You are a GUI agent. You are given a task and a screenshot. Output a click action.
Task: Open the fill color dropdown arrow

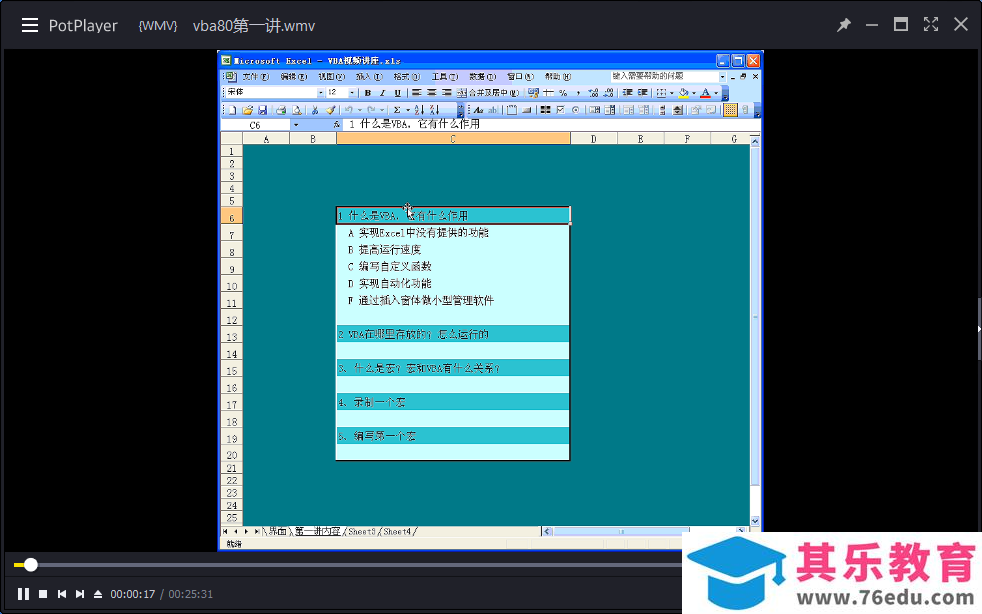coord(694,93)
